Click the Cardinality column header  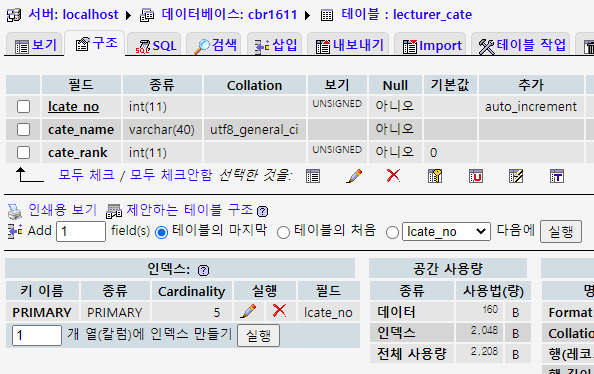click(x=191, y=291)
